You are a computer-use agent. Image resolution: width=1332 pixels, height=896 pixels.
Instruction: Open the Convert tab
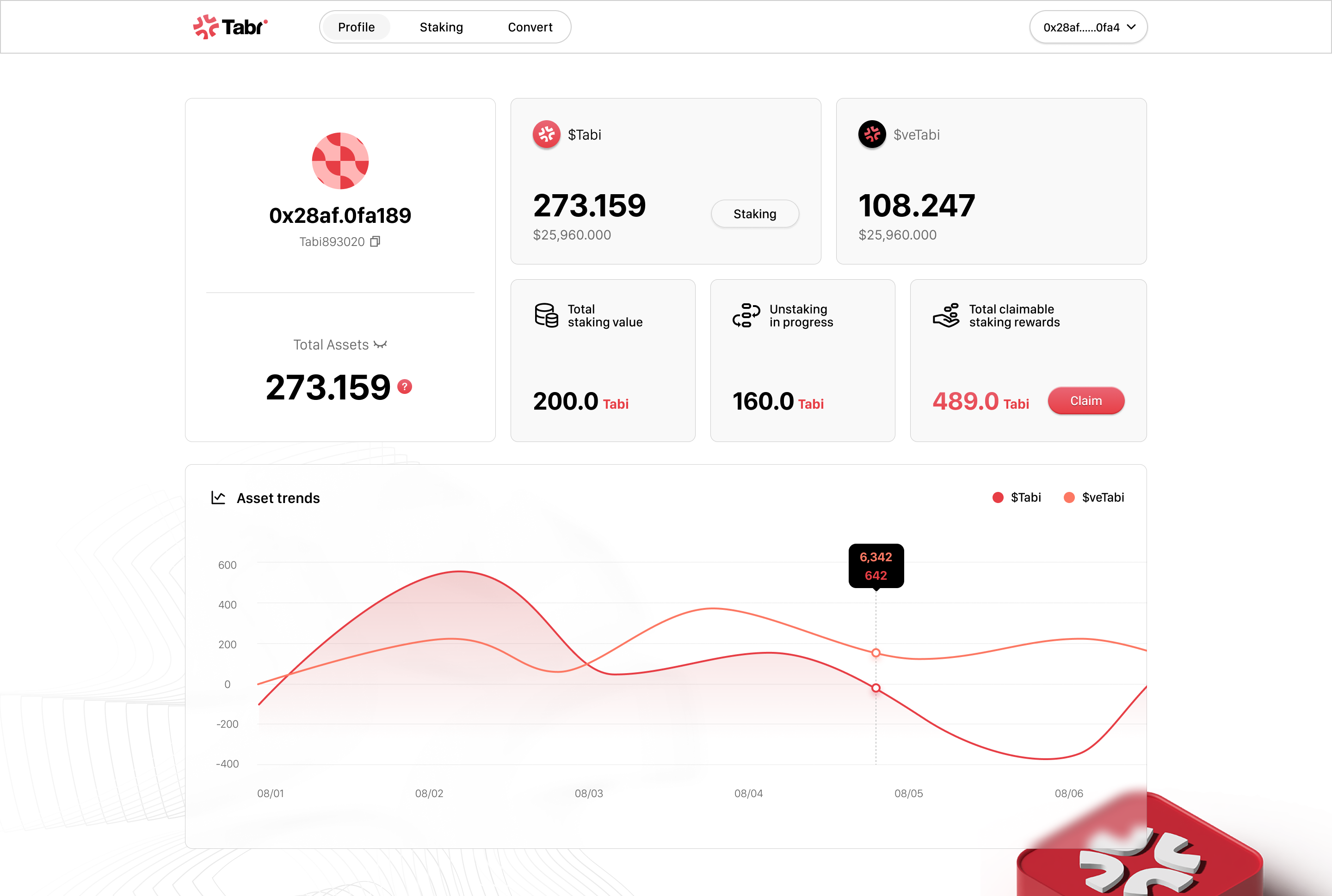tap(531, 27)
